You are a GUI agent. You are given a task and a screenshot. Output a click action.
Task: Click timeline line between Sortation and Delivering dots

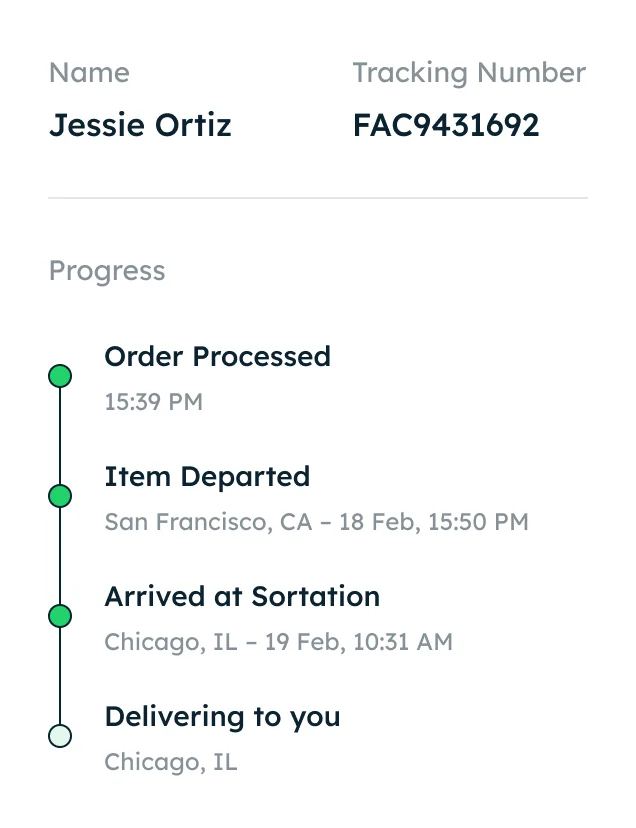[60, 676]
